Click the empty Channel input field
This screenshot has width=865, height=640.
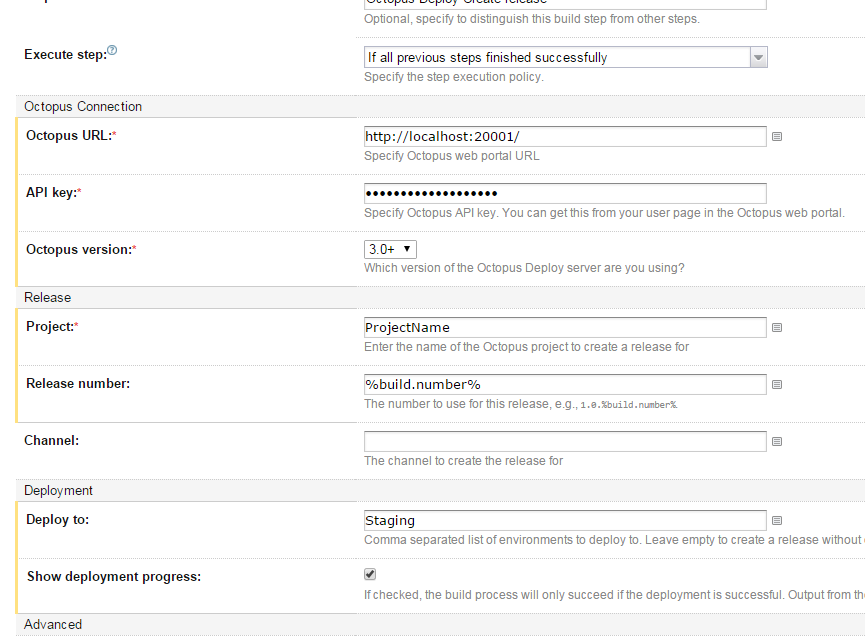565,441
